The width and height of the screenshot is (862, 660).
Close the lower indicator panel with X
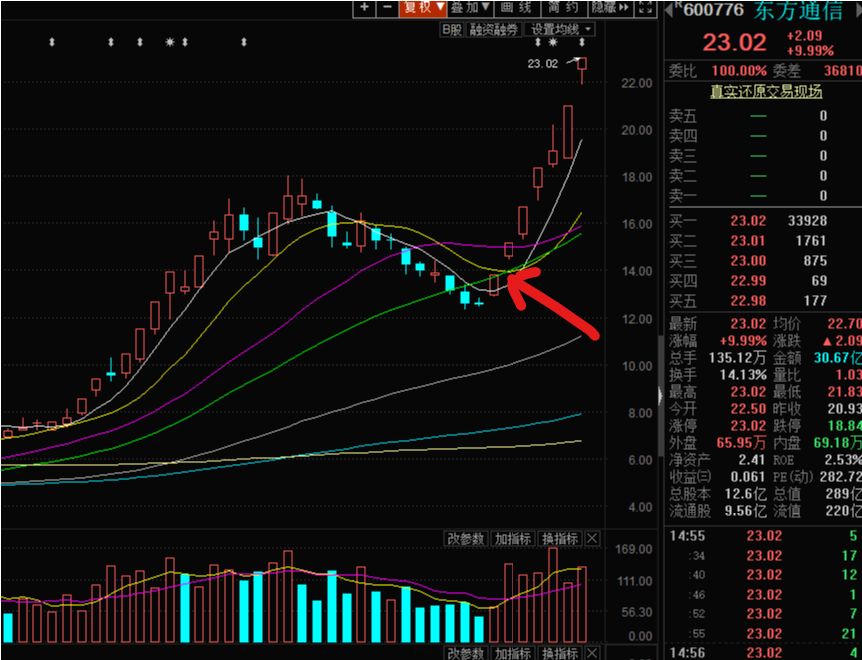click(592, 653)
